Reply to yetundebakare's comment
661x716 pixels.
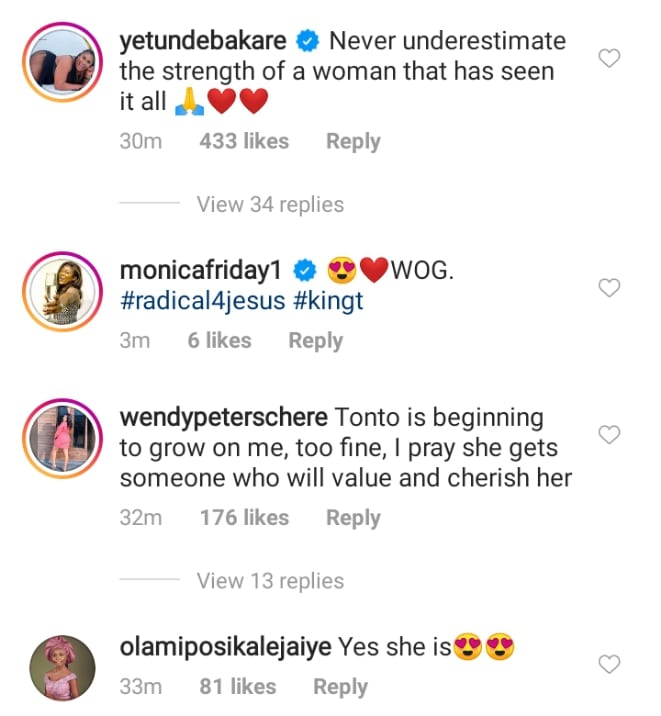point(353,142)
